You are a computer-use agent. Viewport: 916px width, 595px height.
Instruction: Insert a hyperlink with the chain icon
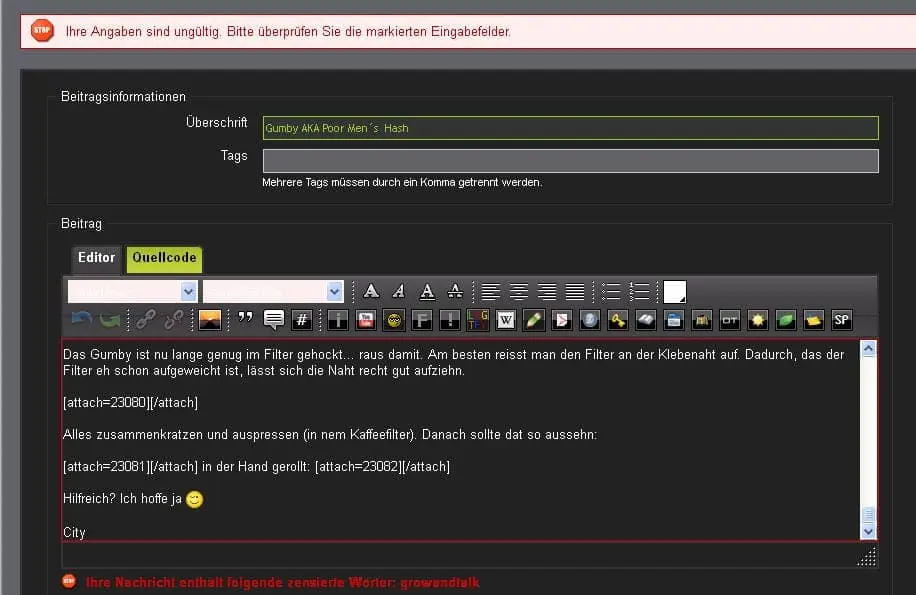(x=146, y=320)
